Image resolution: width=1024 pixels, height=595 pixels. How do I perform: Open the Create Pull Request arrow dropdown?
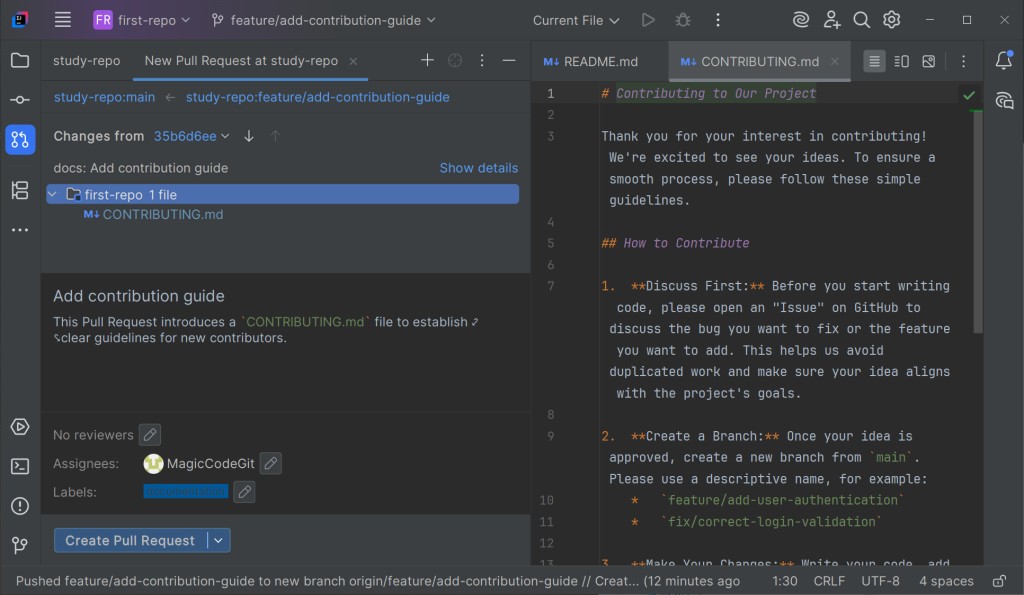tap(219, 540)
